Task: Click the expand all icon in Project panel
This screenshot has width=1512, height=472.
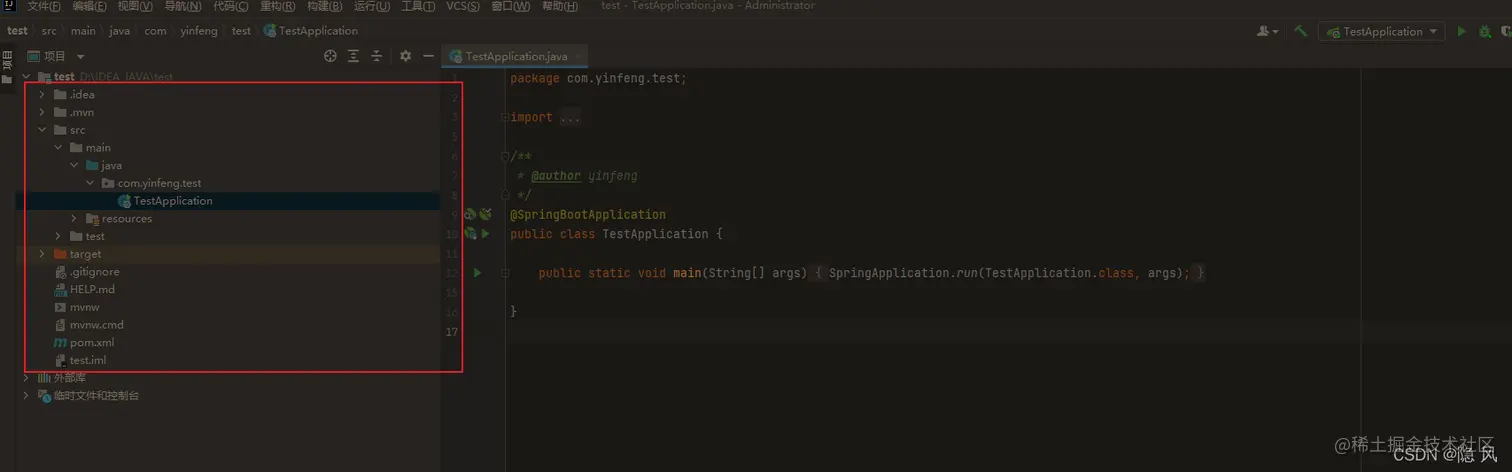Action: (353, 56)
